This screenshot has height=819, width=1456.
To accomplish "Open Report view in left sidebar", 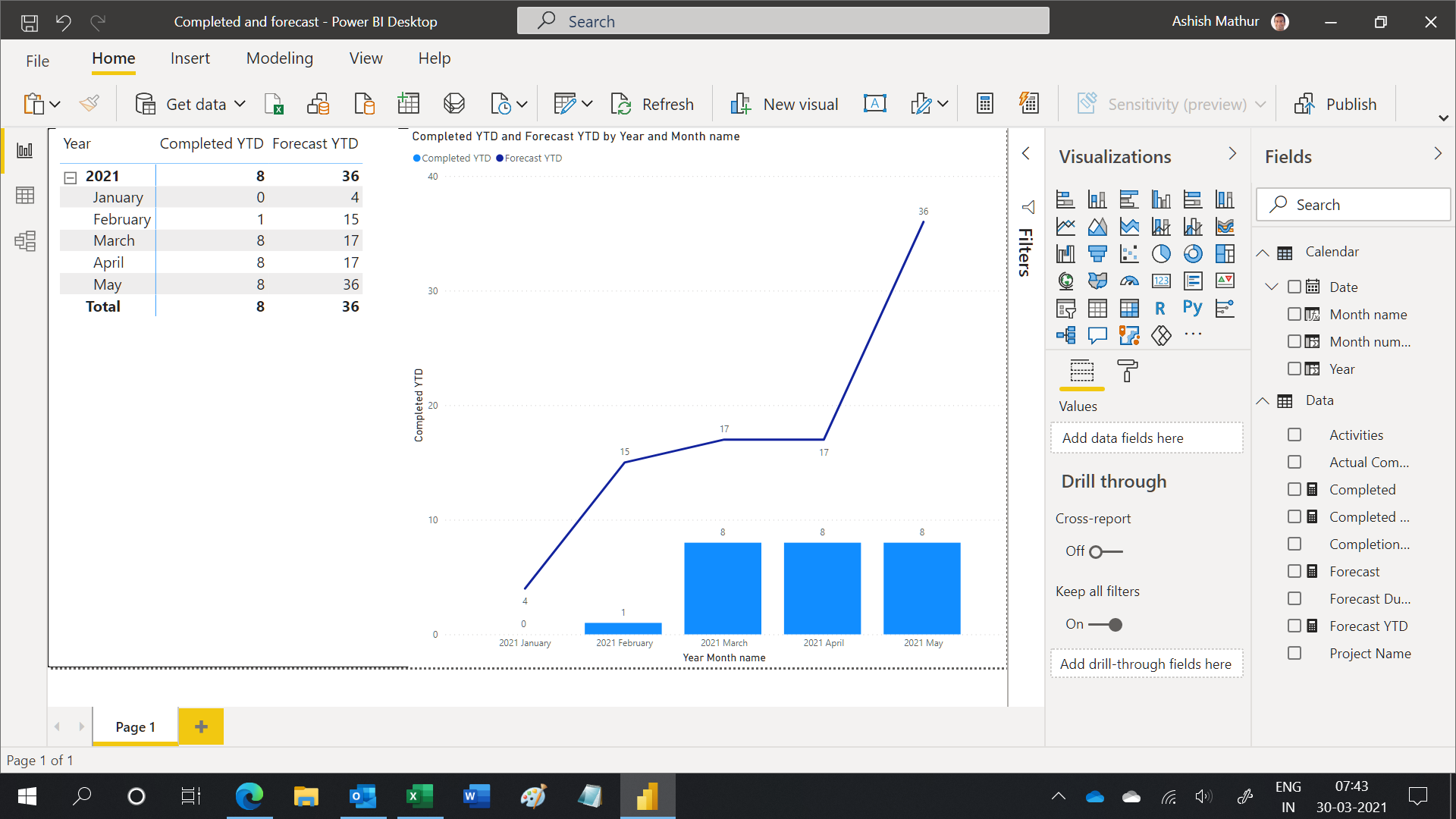I will (25, 150).
